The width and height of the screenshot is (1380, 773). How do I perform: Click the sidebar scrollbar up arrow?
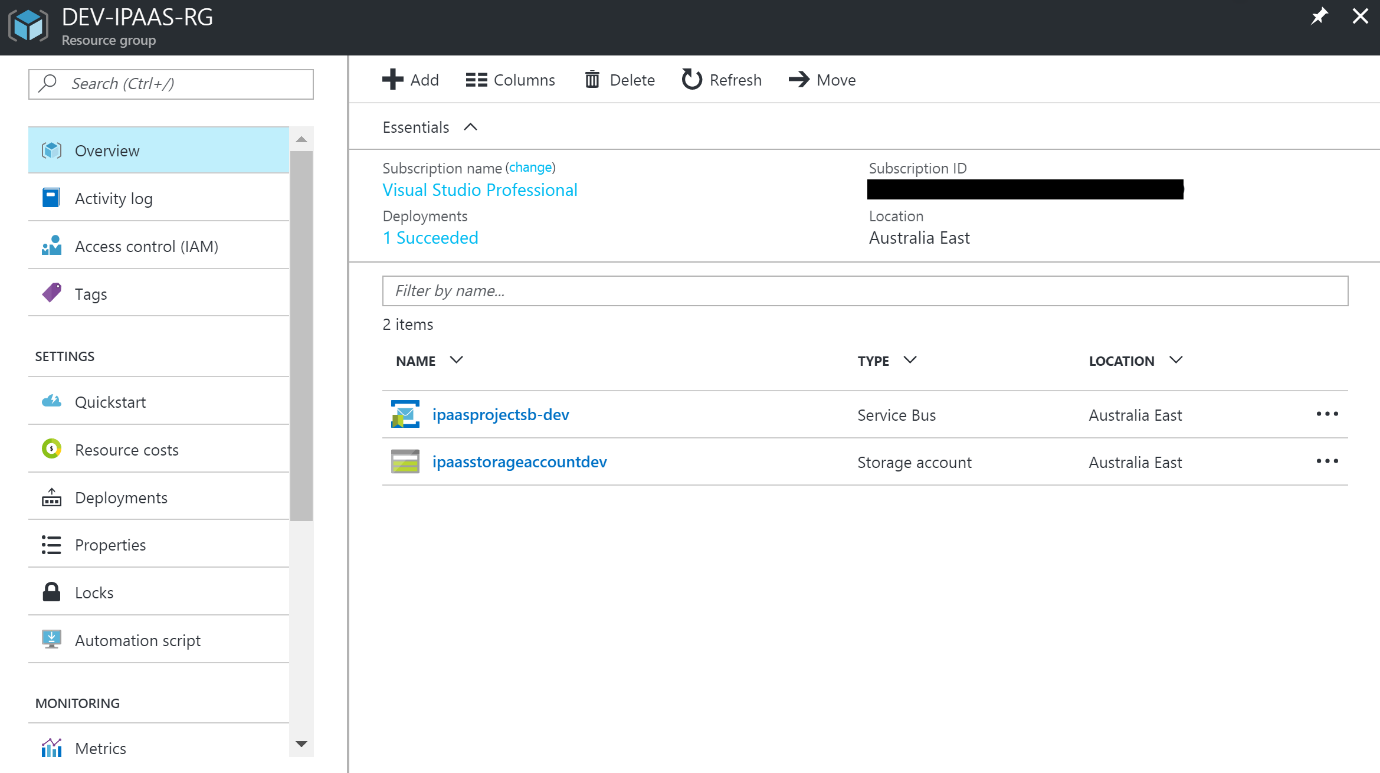(x=302, y=139)
